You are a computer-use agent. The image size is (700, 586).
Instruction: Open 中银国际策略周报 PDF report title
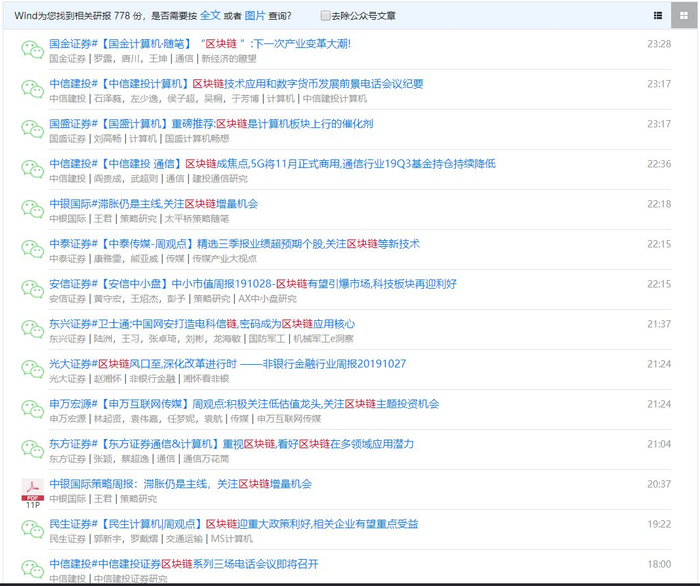coord(180,484)
